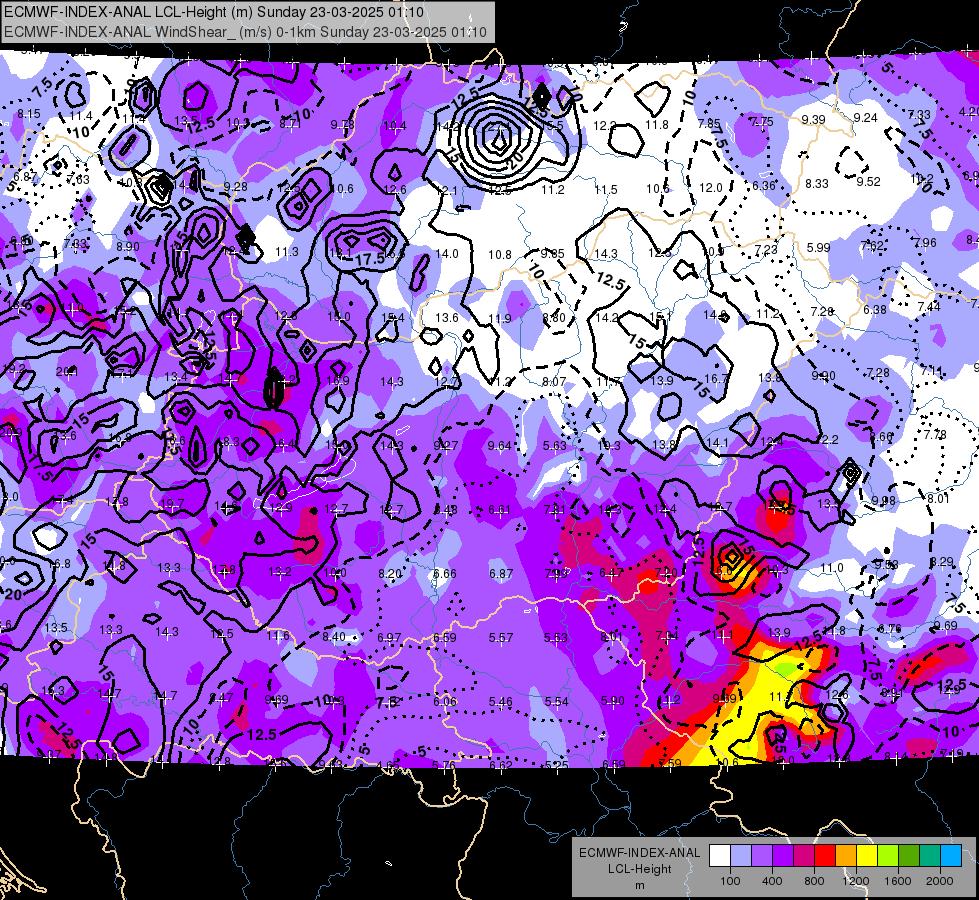The height and width of the screenshot is (900, 979).
Task: Click the wind shear value 8.07
Action: (x=554, y=382)
